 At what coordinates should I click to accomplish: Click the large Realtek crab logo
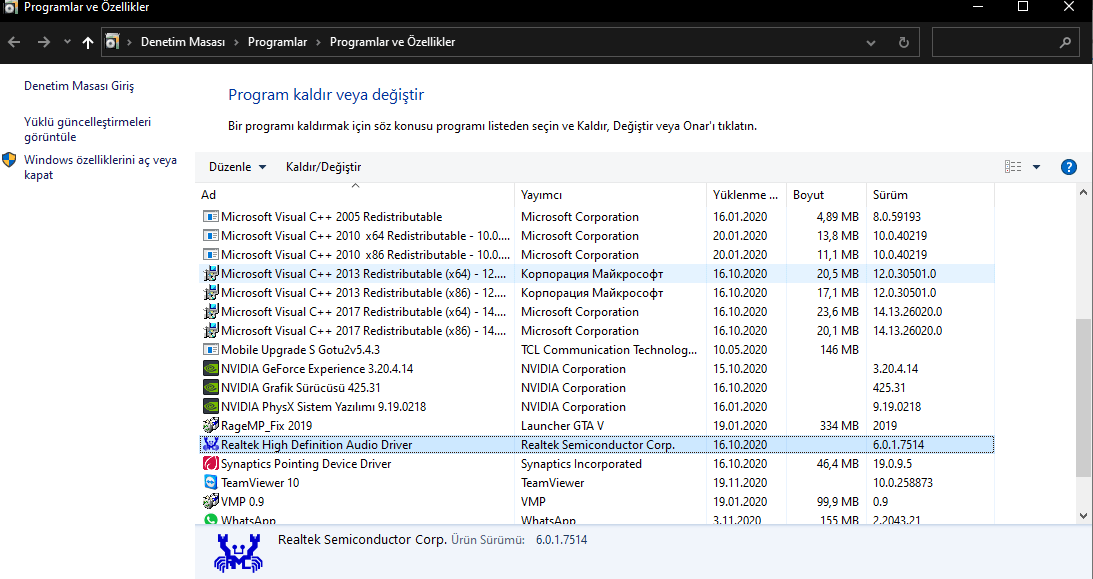238,552
